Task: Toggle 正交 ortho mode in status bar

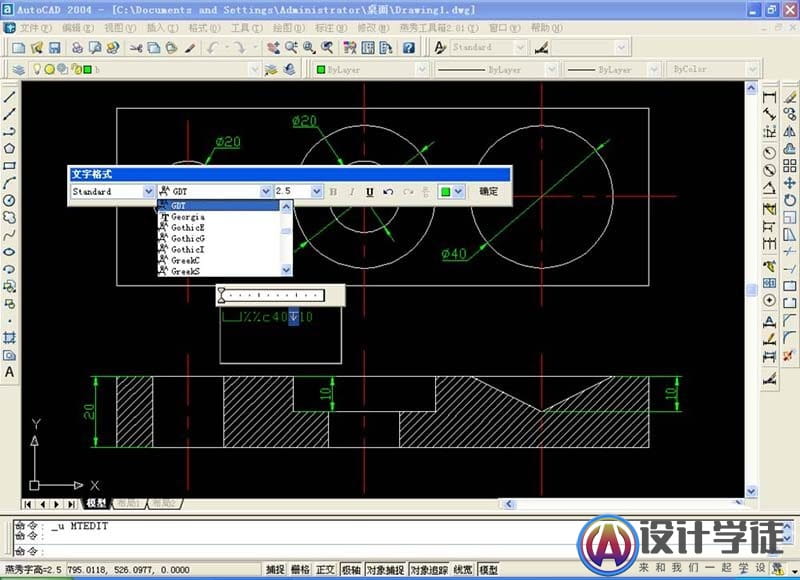Action: (325, 569)
